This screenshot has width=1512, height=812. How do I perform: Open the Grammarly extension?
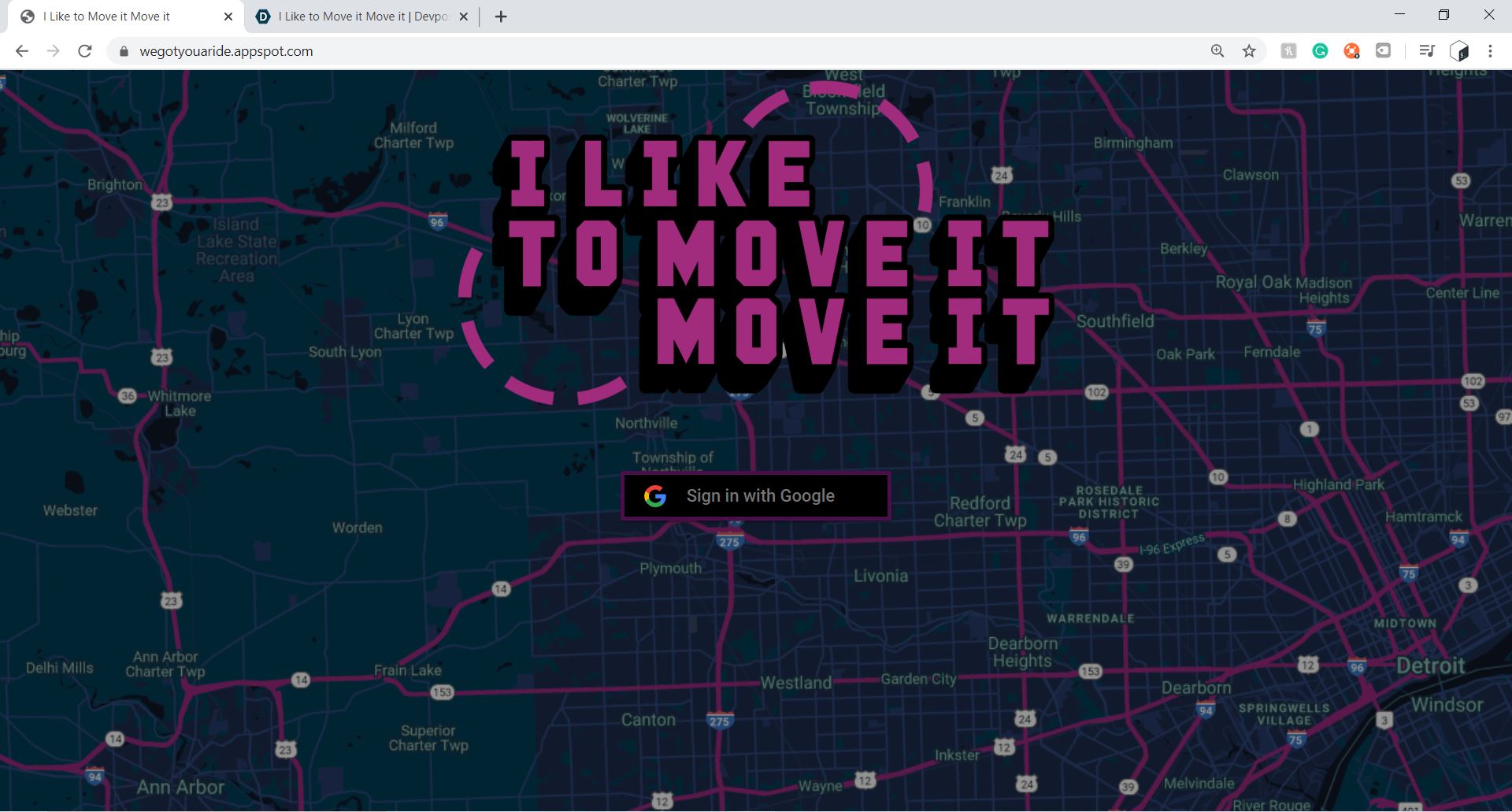tap(1321, 51)
